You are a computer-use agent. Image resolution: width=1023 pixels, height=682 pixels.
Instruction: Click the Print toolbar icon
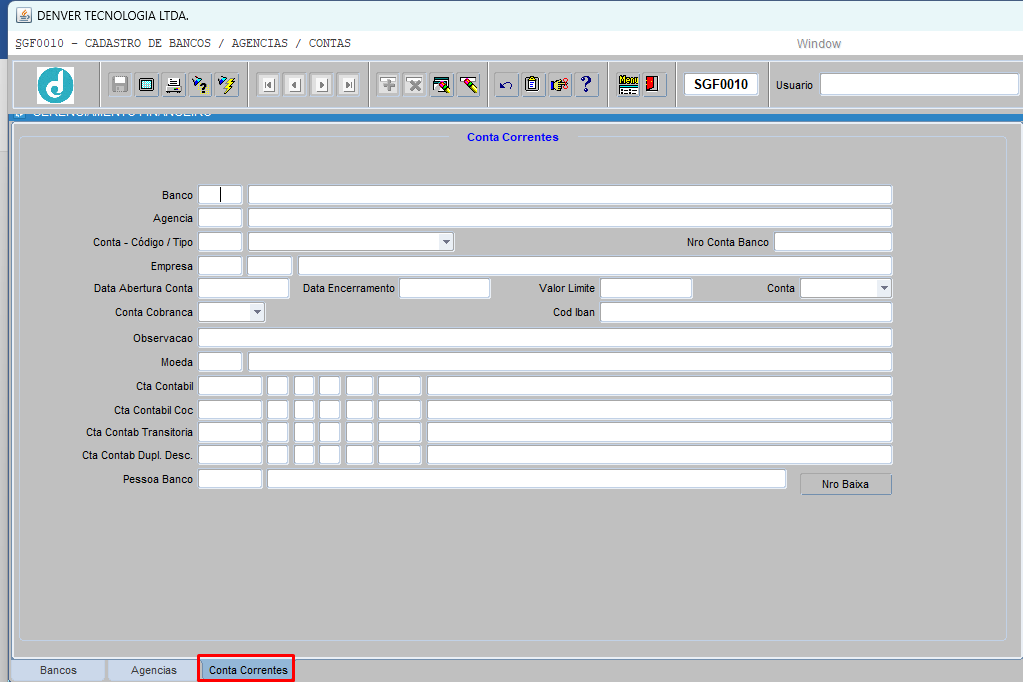[x=174, y=85]
